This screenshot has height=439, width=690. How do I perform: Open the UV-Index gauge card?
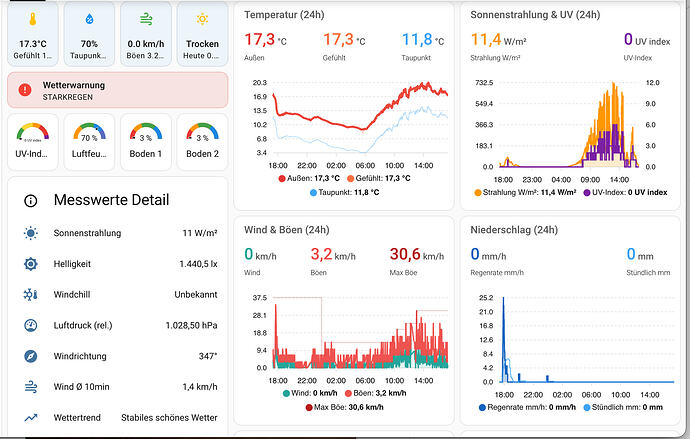tap(33, 142)
